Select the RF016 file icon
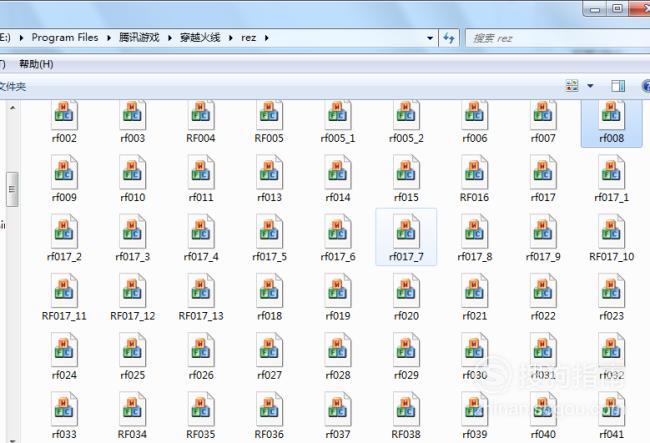Viewport: 650px width, 443px height. point(475,172)
